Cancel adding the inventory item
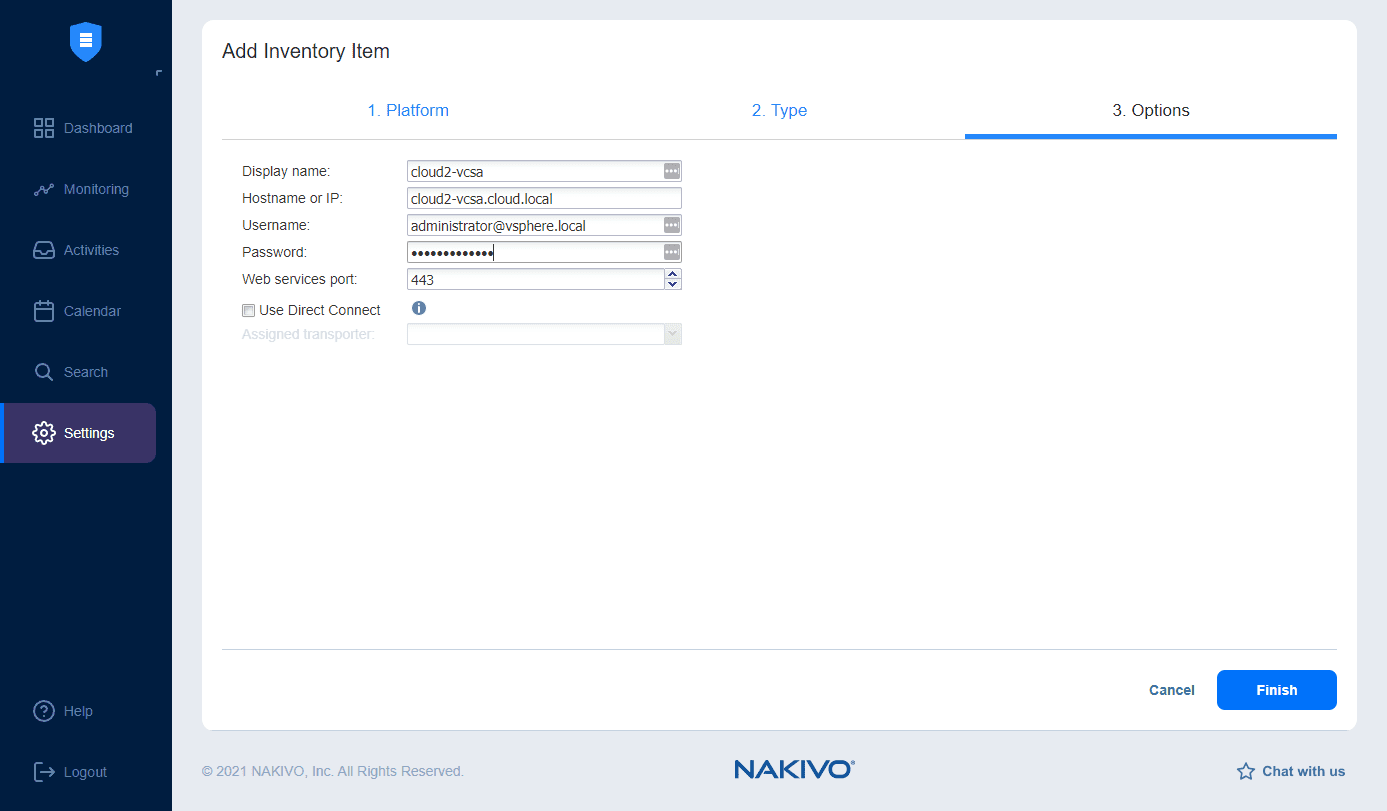This screenshot has width=1387, height=811. (1172, 690)
